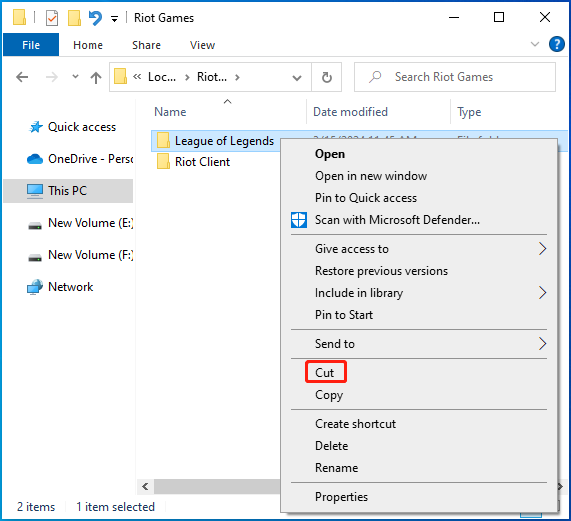Click the Properties checkmark icon in title bar
This screenshot has height=521, width=571.
(x=52, y=18)
